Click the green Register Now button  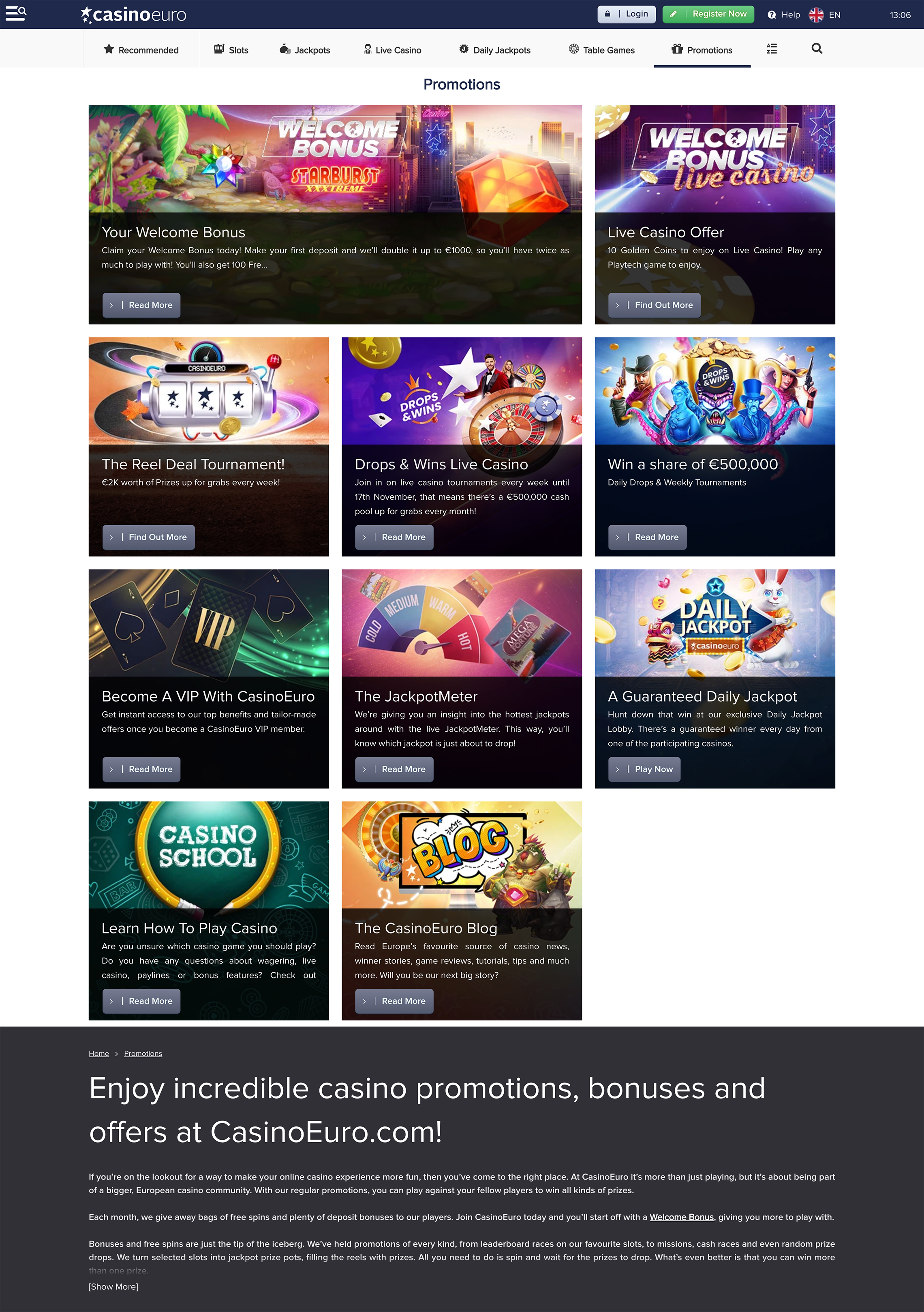point(708,14)
